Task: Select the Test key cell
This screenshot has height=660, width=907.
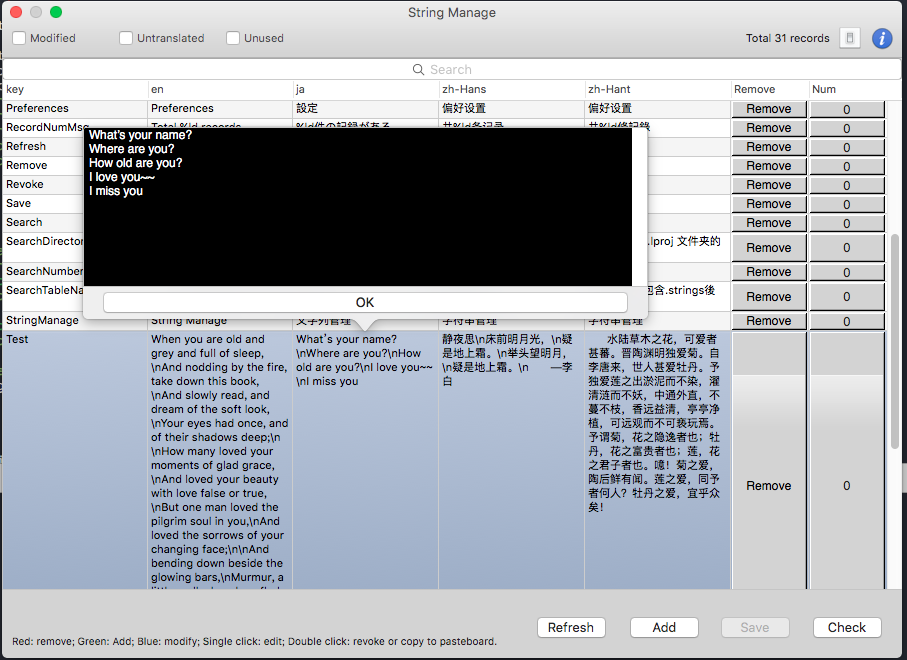Action: [x=75, y=460]
